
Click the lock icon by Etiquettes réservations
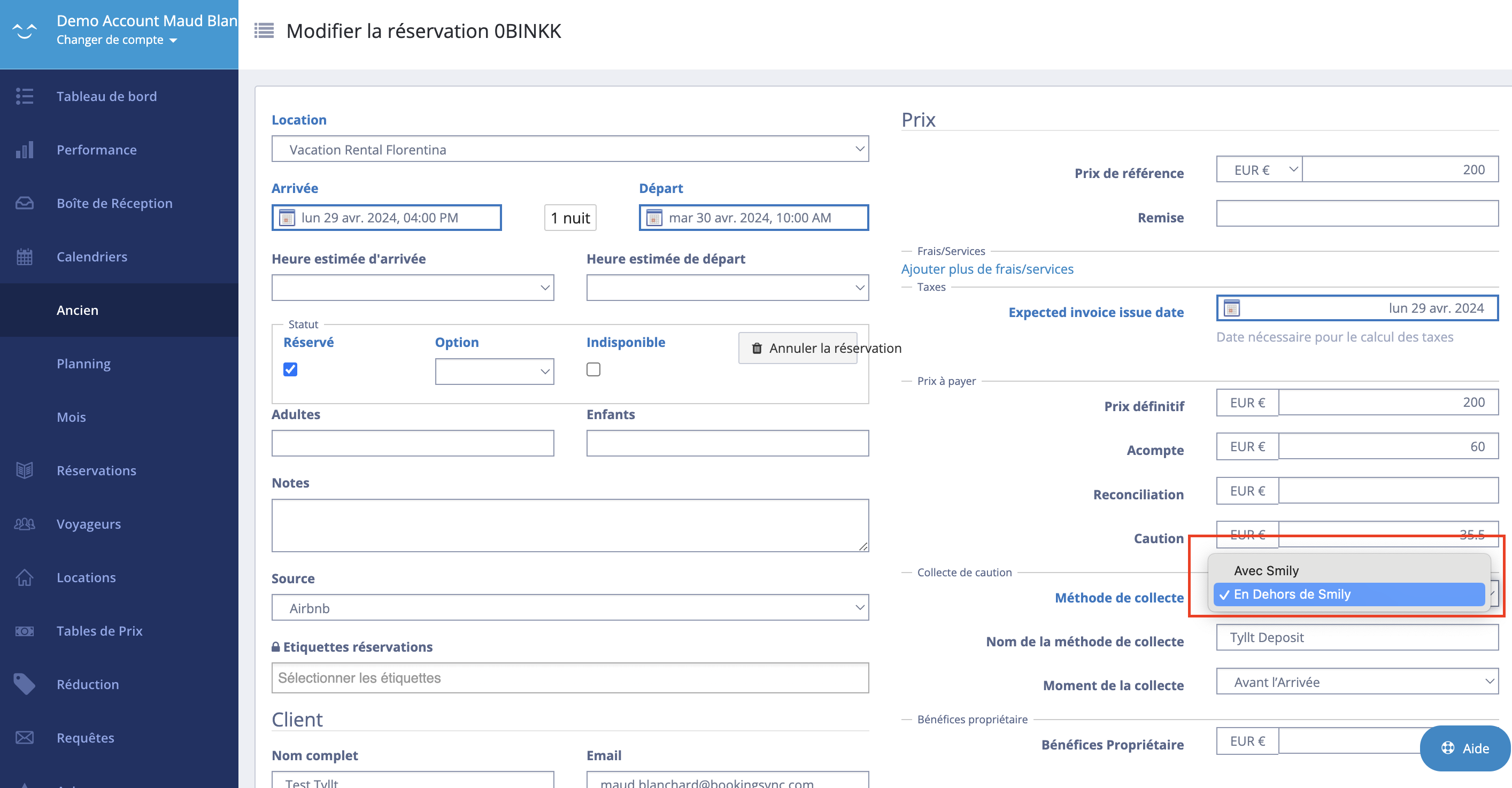[x=276, y=646]
